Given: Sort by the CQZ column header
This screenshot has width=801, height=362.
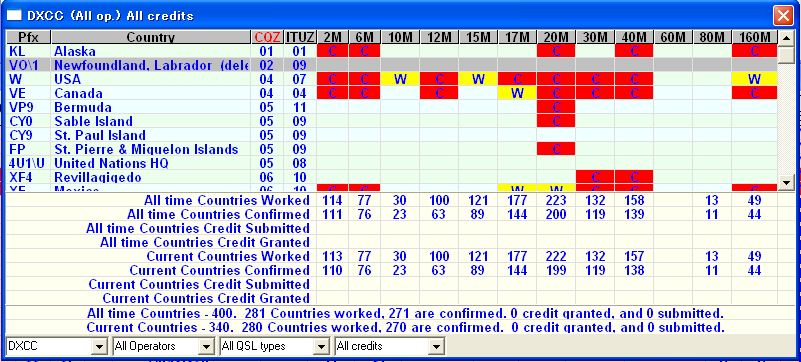Looking at the screenshot, I should (268, 37).
